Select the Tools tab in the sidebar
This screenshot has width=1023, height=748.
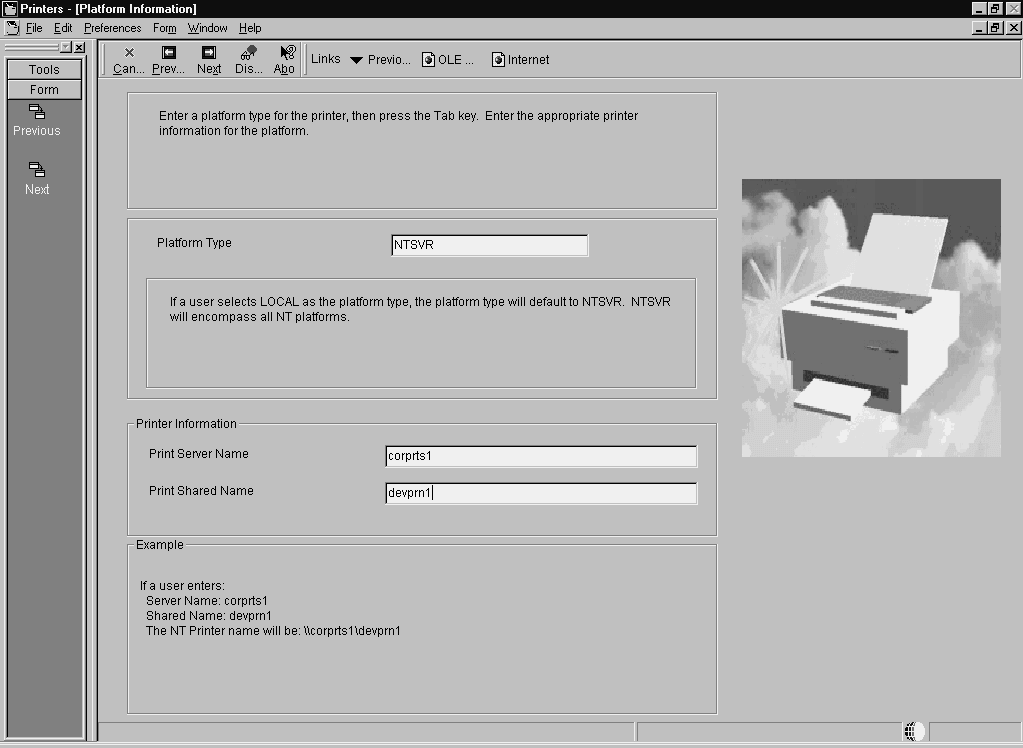(x=44, y=69)
